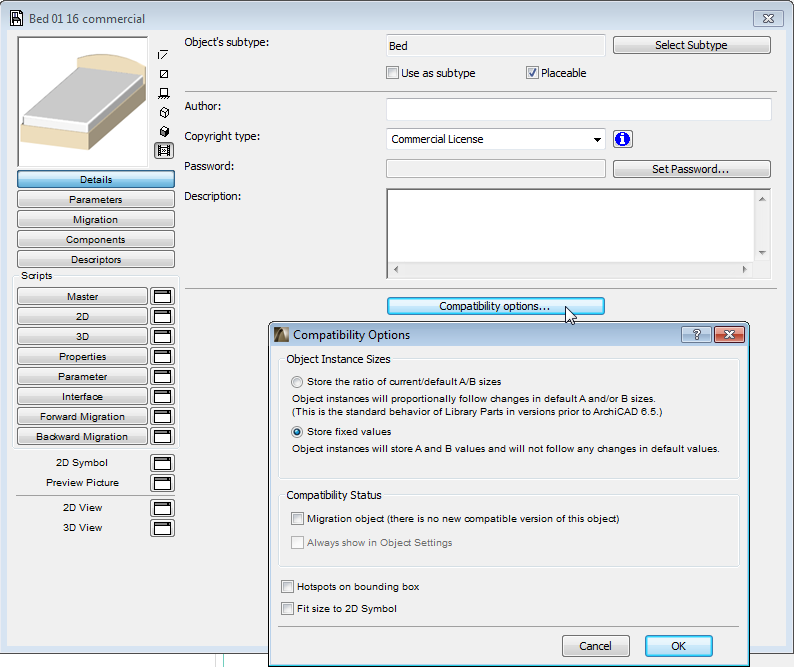Click the 2D Symbol label
The width and height of the screenshot is (794, 667).
click(82, 463)
